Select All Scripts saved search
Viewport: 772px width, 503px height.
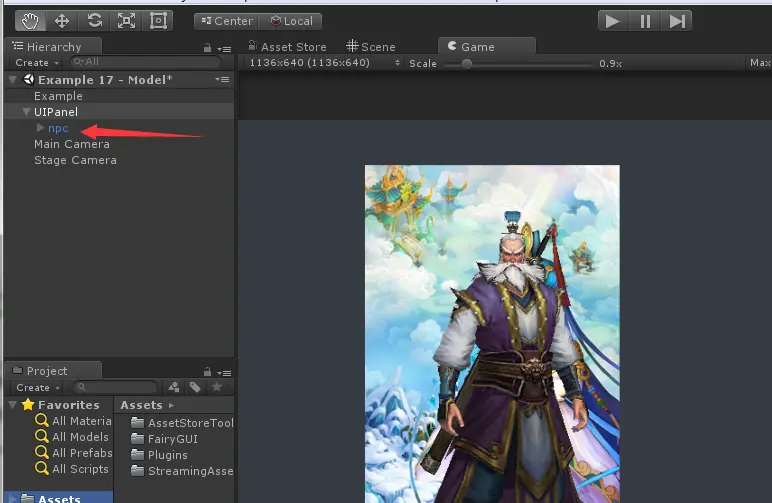(x=72, y=469)
